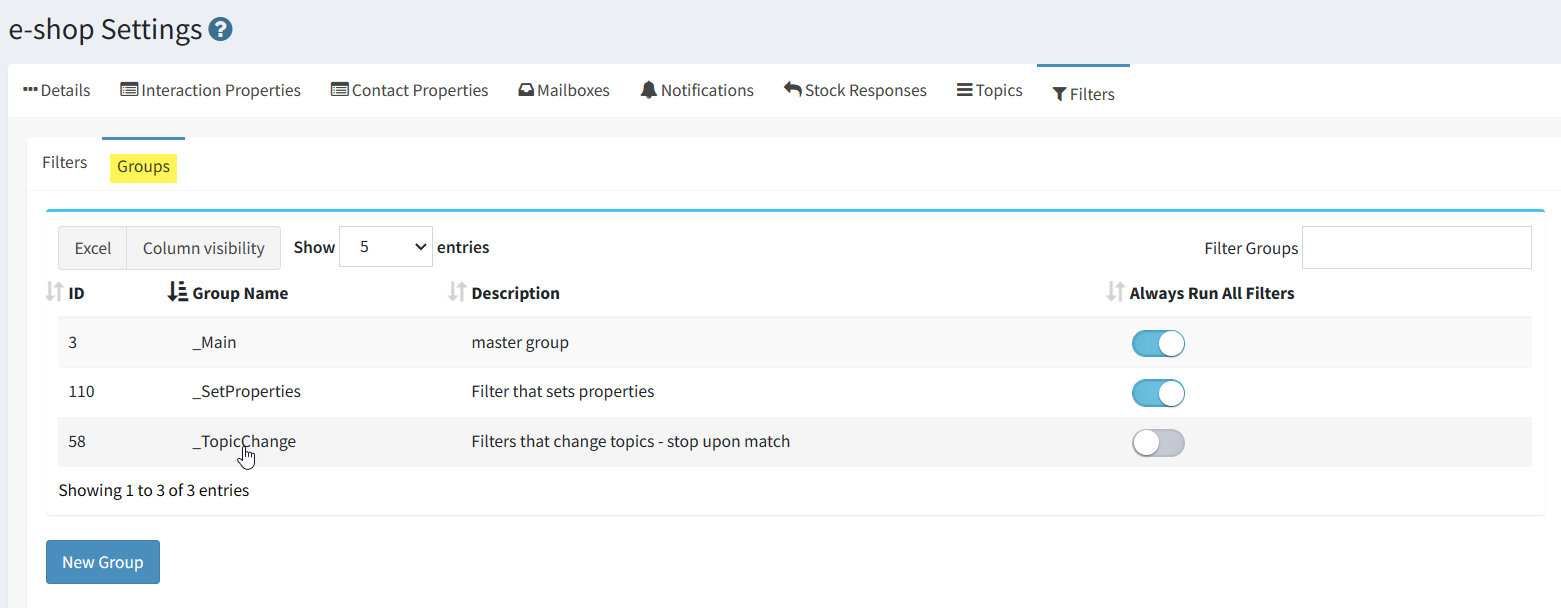Click the Filter Groups search field
The width and height of the screenshot is (1561, 608).
pyautogui.click(x=1416, y=248)
